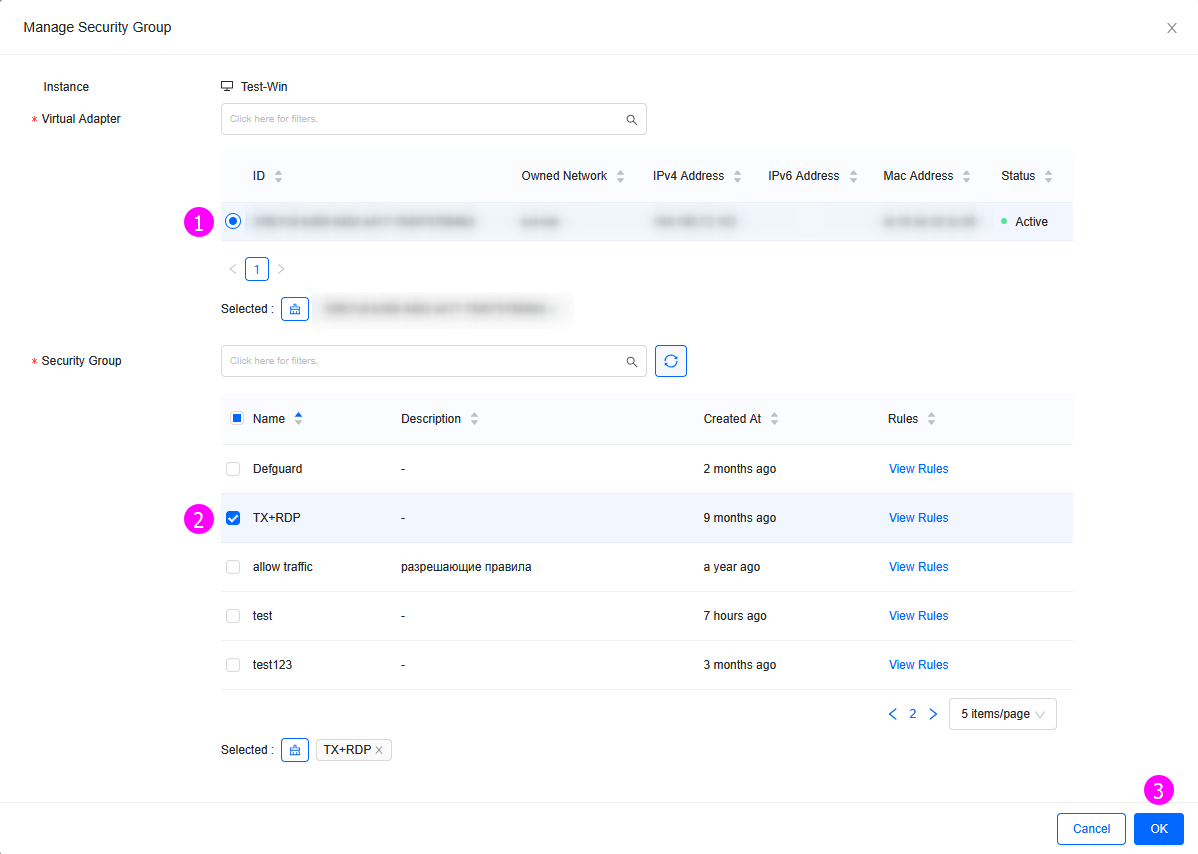
Task: Click the test123 group name
Action: (272, 665)
